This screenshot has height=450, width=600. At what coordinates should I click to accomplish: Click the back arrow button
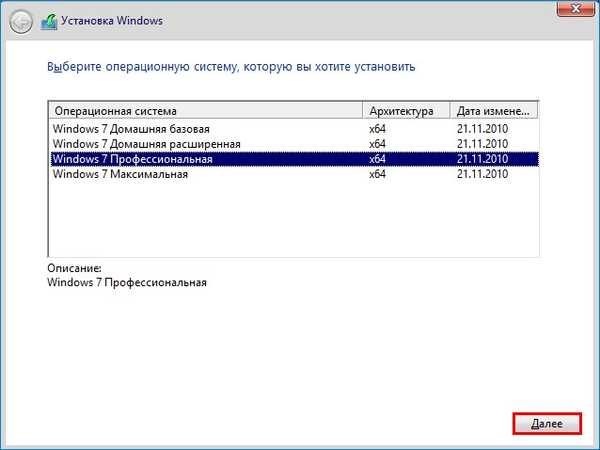pos(20,20)
